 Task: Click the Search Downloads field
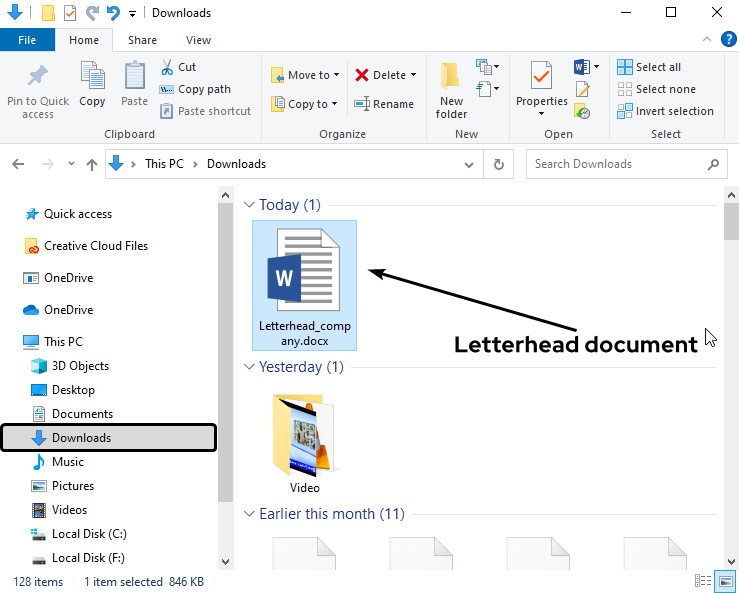coord(626,164)
